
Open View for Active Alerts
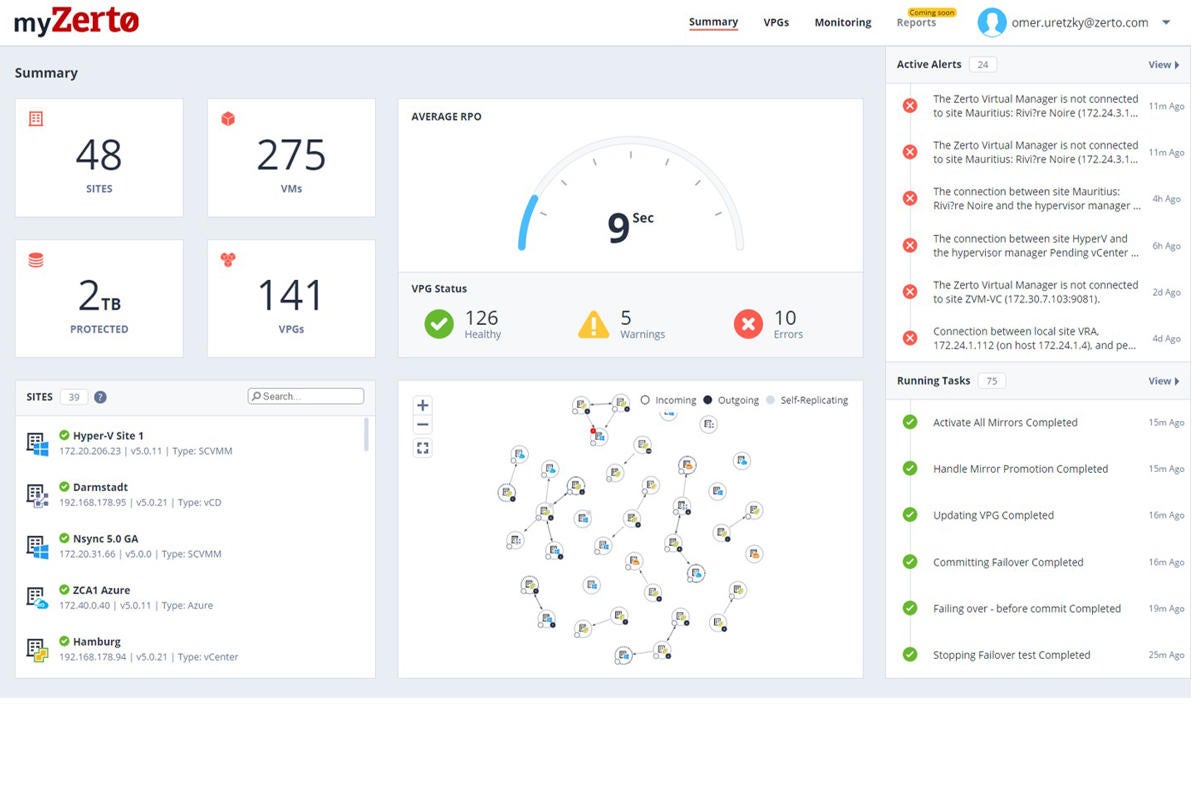coord(1163,65)
